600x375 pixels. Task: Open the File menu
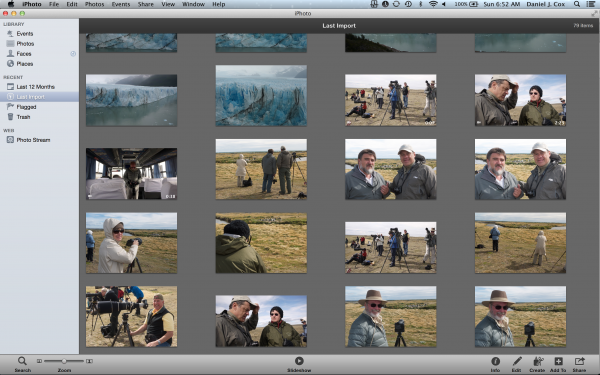(54, 4)
